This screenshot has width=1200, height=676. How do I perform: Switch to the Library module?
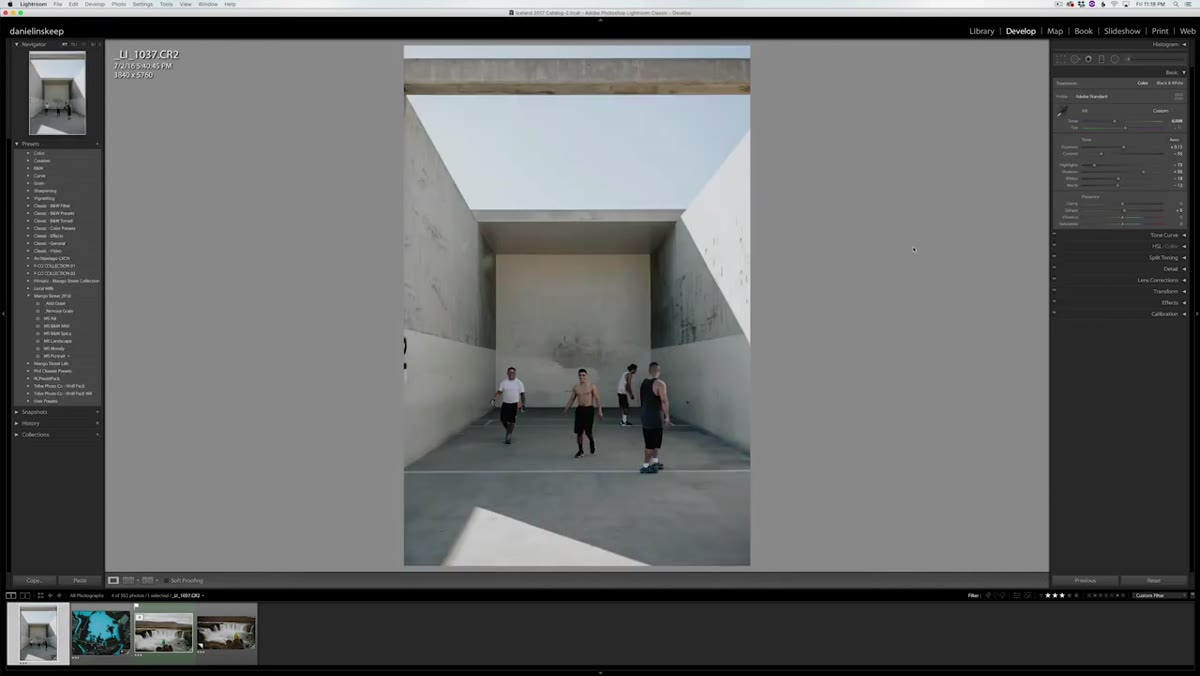pyautogui.click(x=982, y=31)
